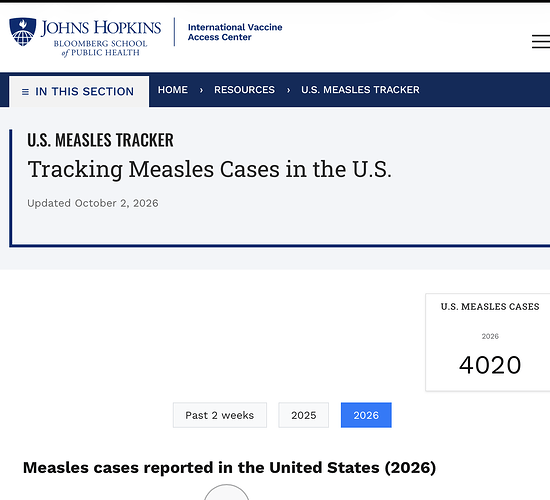Click the partial circle below the chart title
550x500 pixels.
(227, 492)
